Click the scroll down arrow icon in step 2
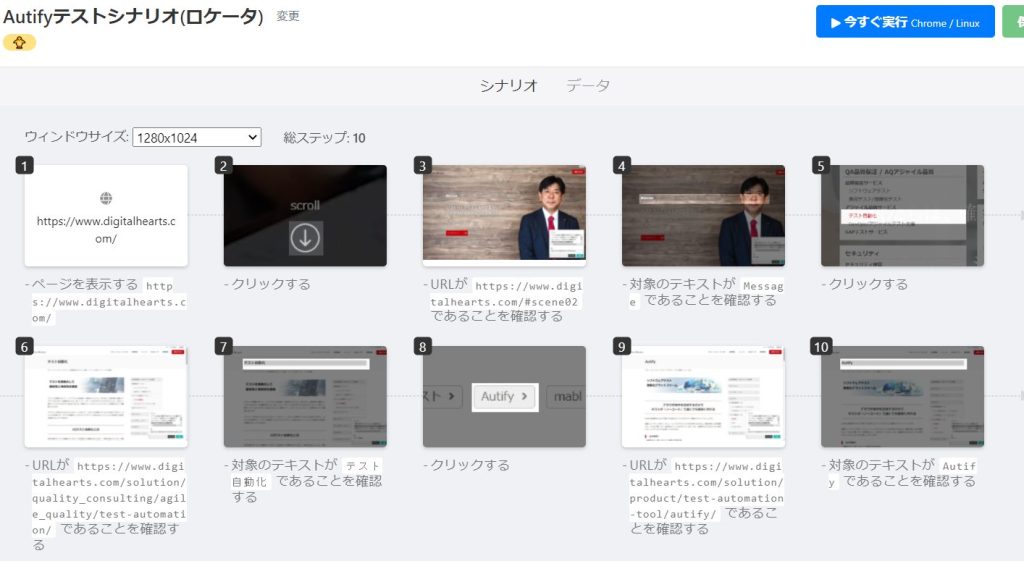 click(305, 238)
